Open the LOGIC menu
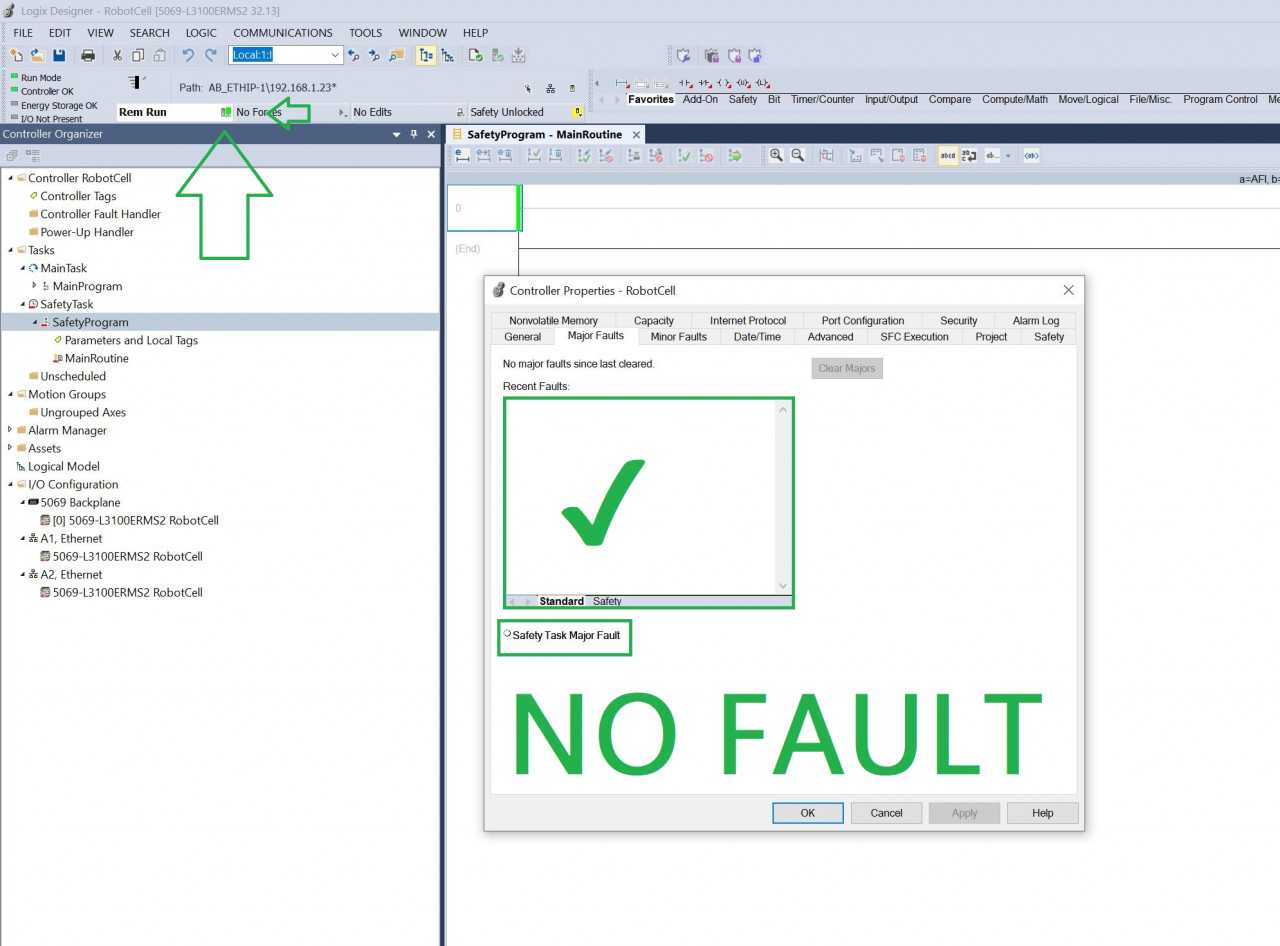Screen dimensions: 1280x946 tap(201, 33)
